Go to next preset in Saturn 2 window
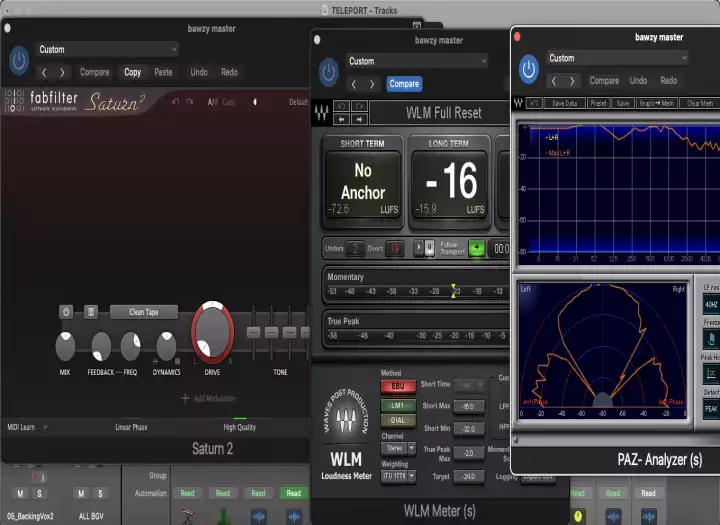Image resolution: width=720 pixels, height=525 pixels. tap(62, 72)
